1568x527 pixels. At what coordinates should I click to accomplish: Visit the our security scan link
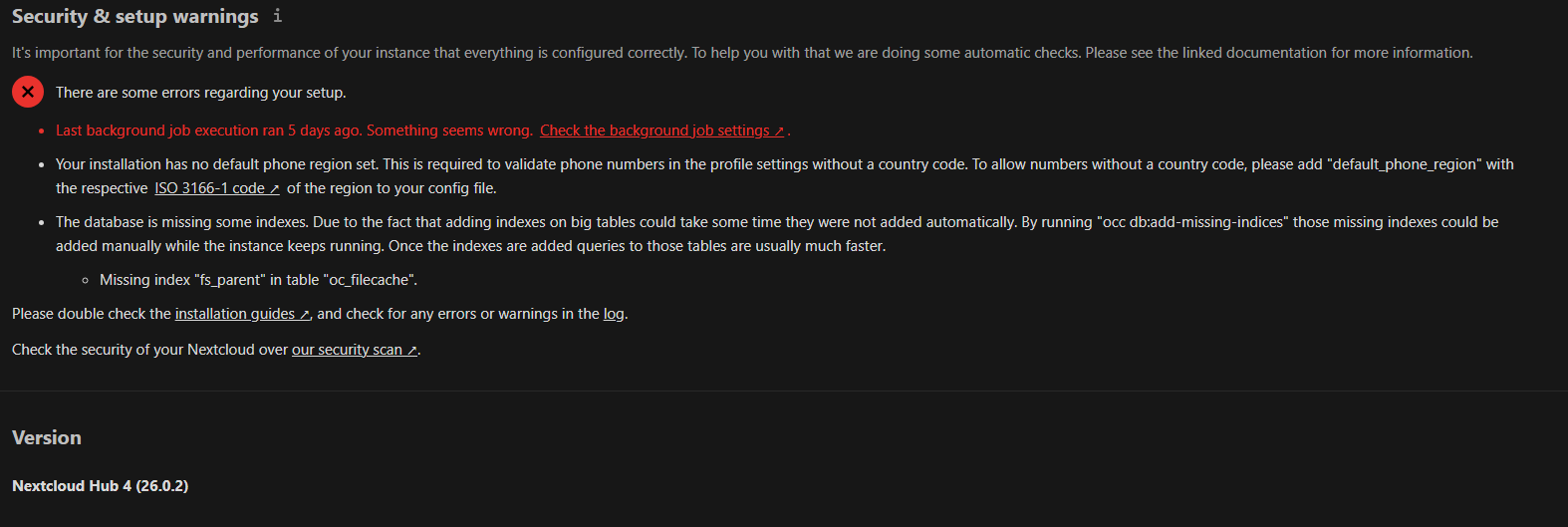[x=347, y=350]
